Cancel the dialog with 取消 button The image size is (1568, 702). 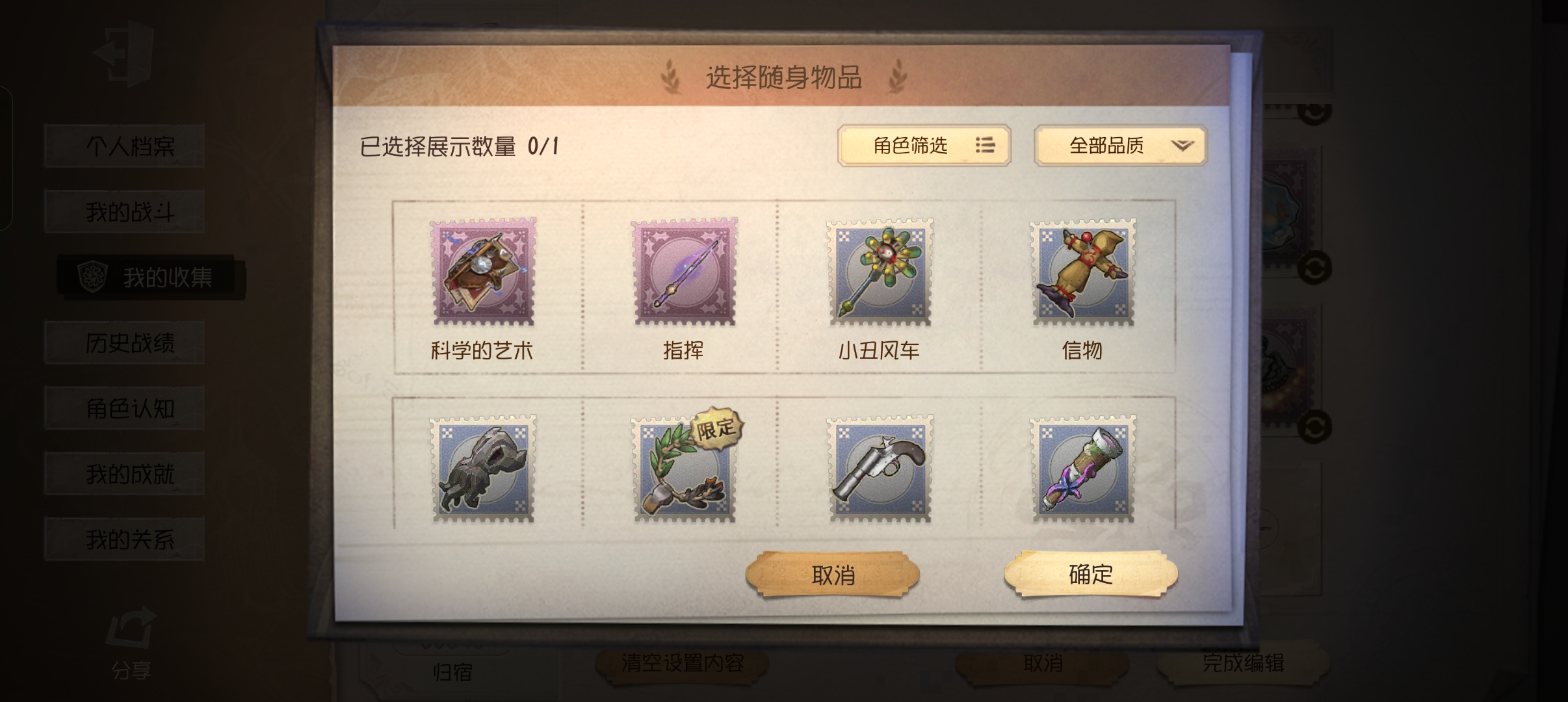(x=833, y=575)
